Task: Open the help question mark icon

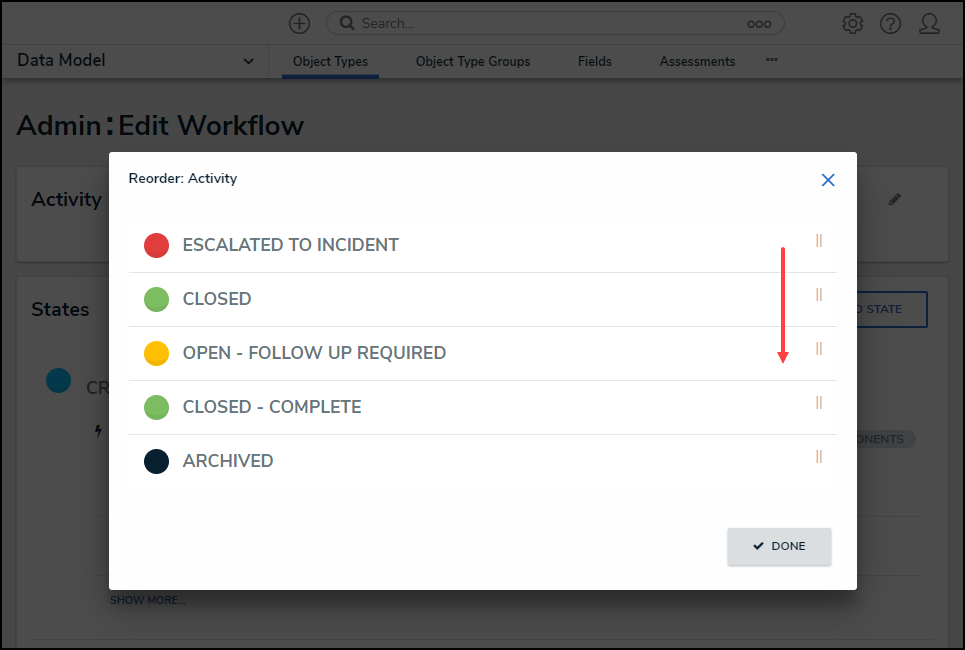Action: (x=890, y=23)
